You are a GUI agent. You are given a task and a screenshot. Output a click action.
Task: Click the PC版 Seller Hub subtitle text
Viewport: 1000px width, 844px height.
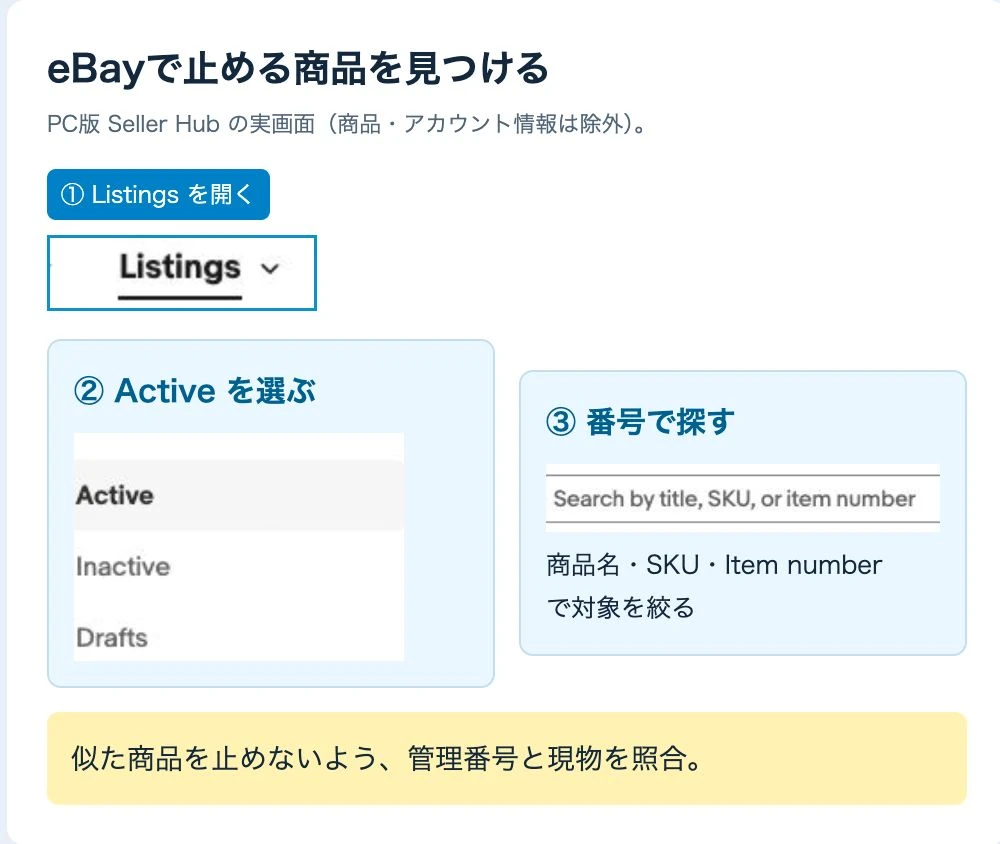coord(348,124)
